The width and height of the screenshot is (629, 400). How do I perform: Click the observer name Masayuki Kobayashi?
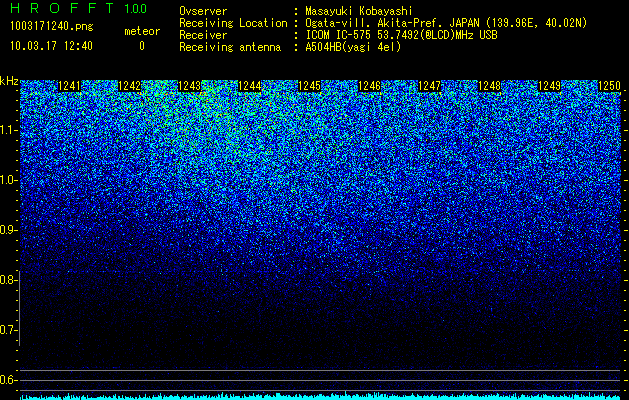(x=359, y=11)
